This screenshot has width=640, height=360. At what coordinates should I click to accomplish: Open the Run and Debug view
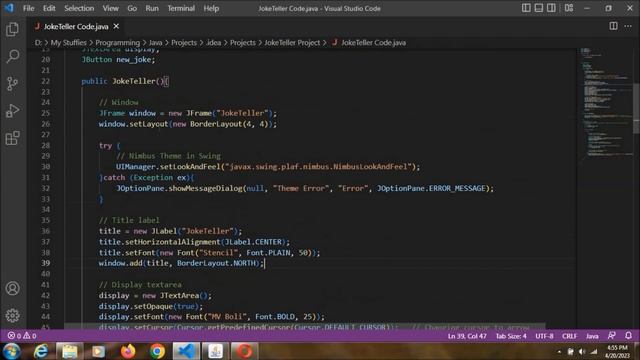pyautogui.click(x=13, y=111)
